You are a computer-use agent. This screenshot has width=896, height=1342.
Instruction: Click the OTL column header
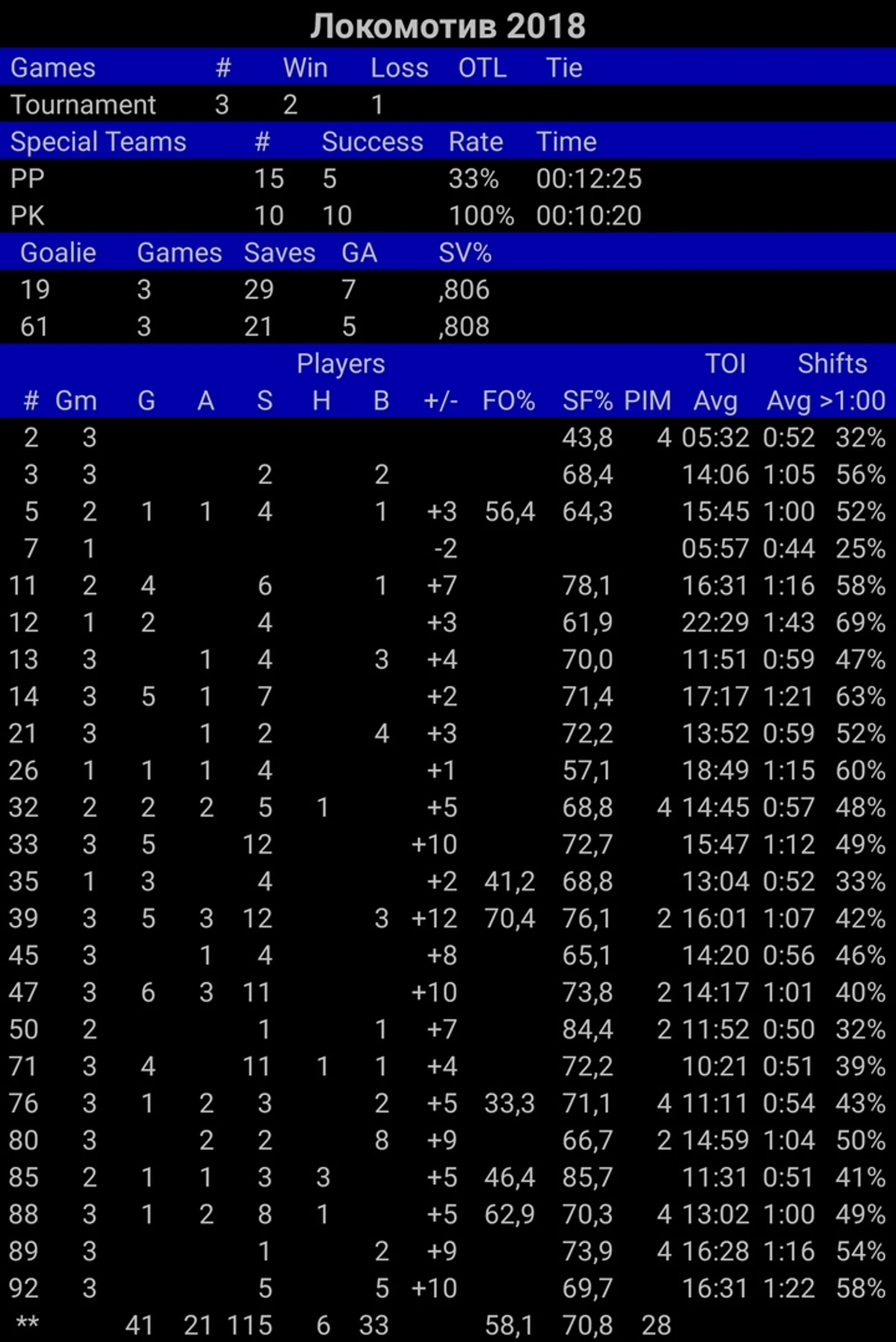pyautogui.click(x=482, y=67)
